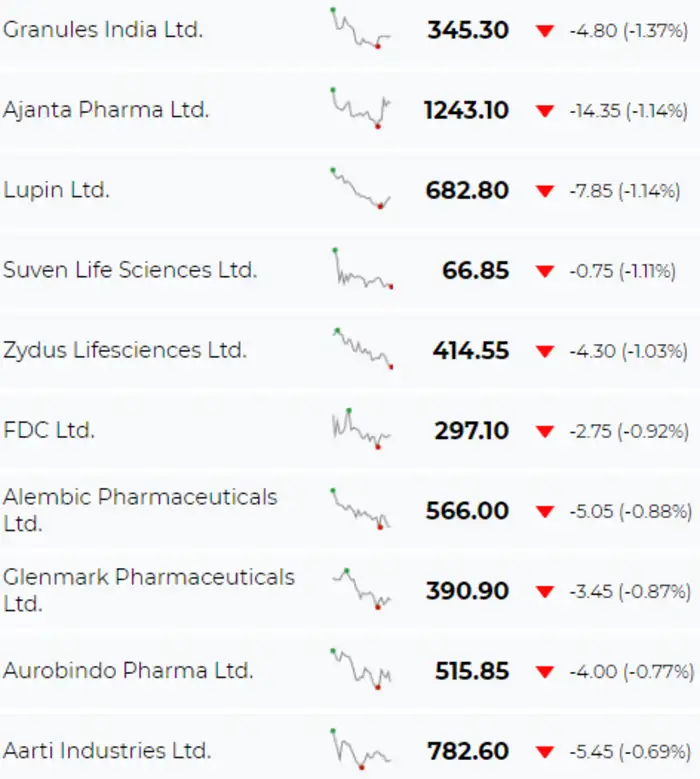View Glenmark Pharmaceuticals Ltd. stock page
The height and width of the screenshot is (779, 700).
click(x=148, y=590)
